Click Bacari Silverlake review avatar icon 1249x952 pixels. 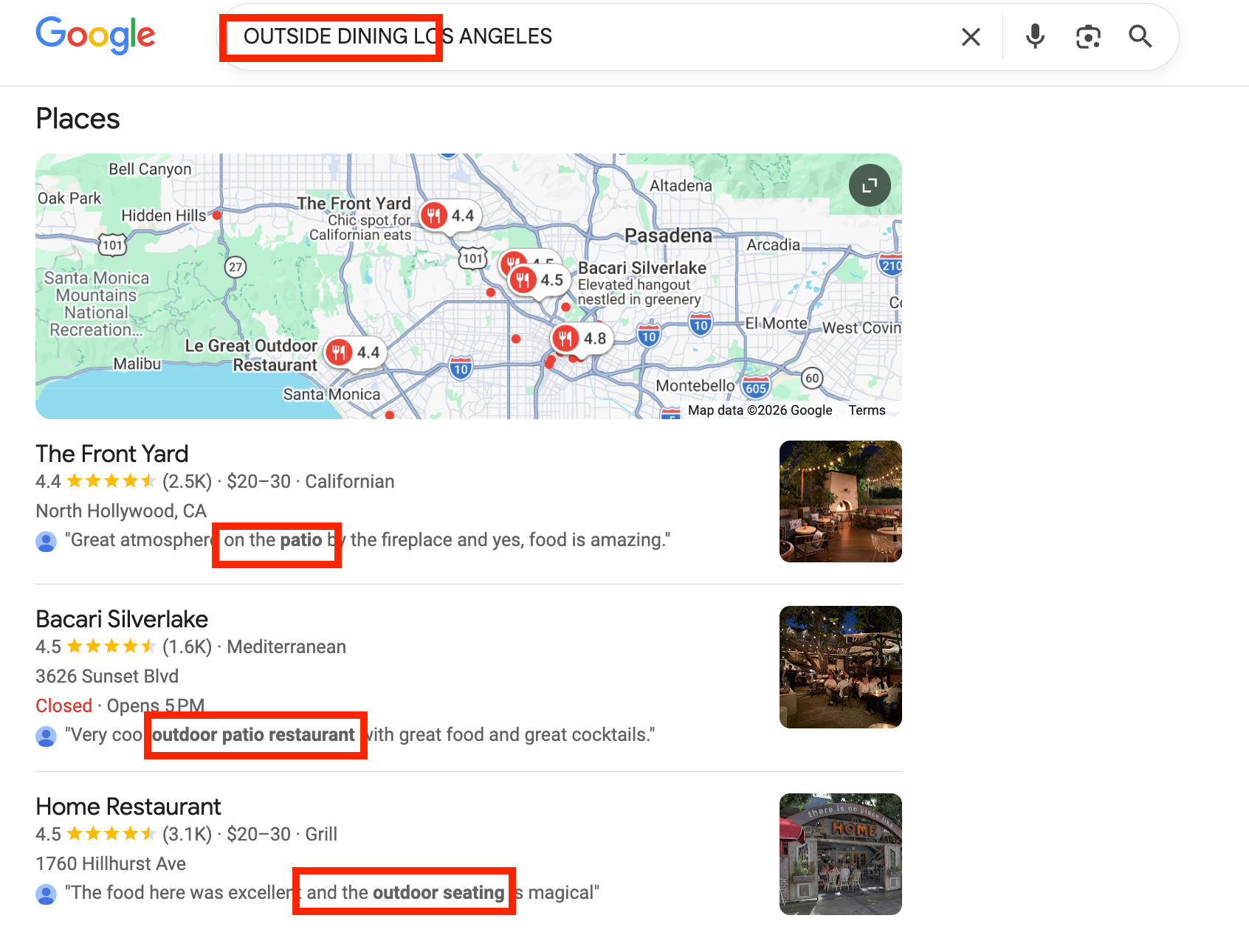tap(46, 737)
